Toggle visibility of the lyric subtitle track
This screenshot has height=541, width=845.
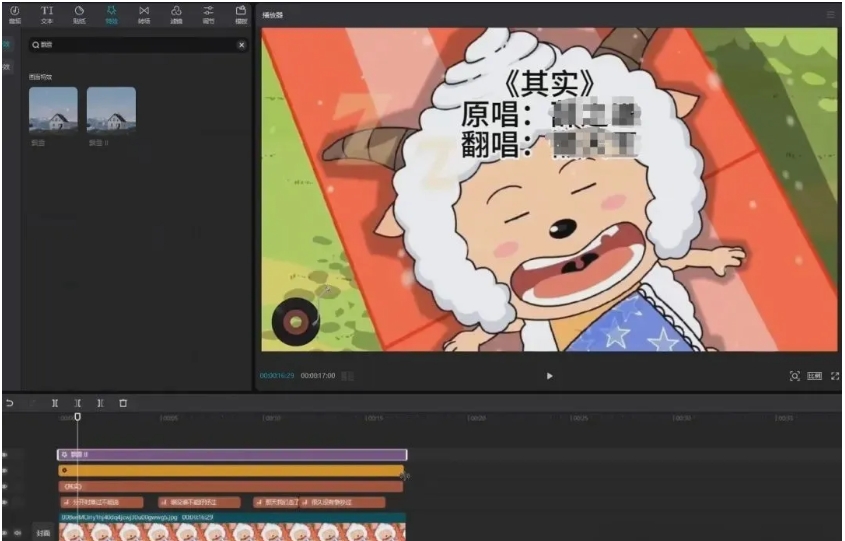pyautogui.click(x=5, y=502)
